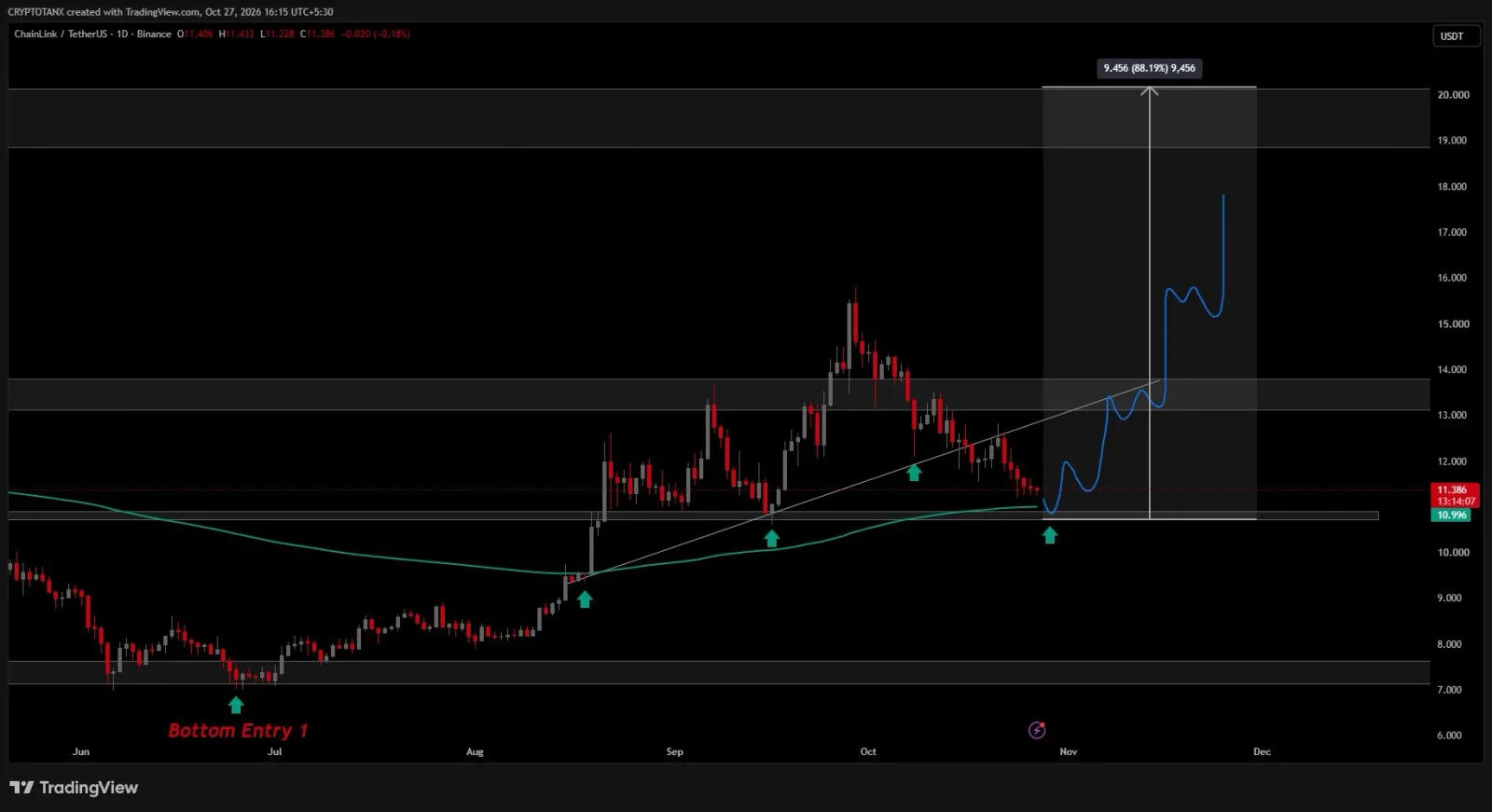1492x812 pixels.
Task: Click the Oct label on time axis
Action: [868, 751]
